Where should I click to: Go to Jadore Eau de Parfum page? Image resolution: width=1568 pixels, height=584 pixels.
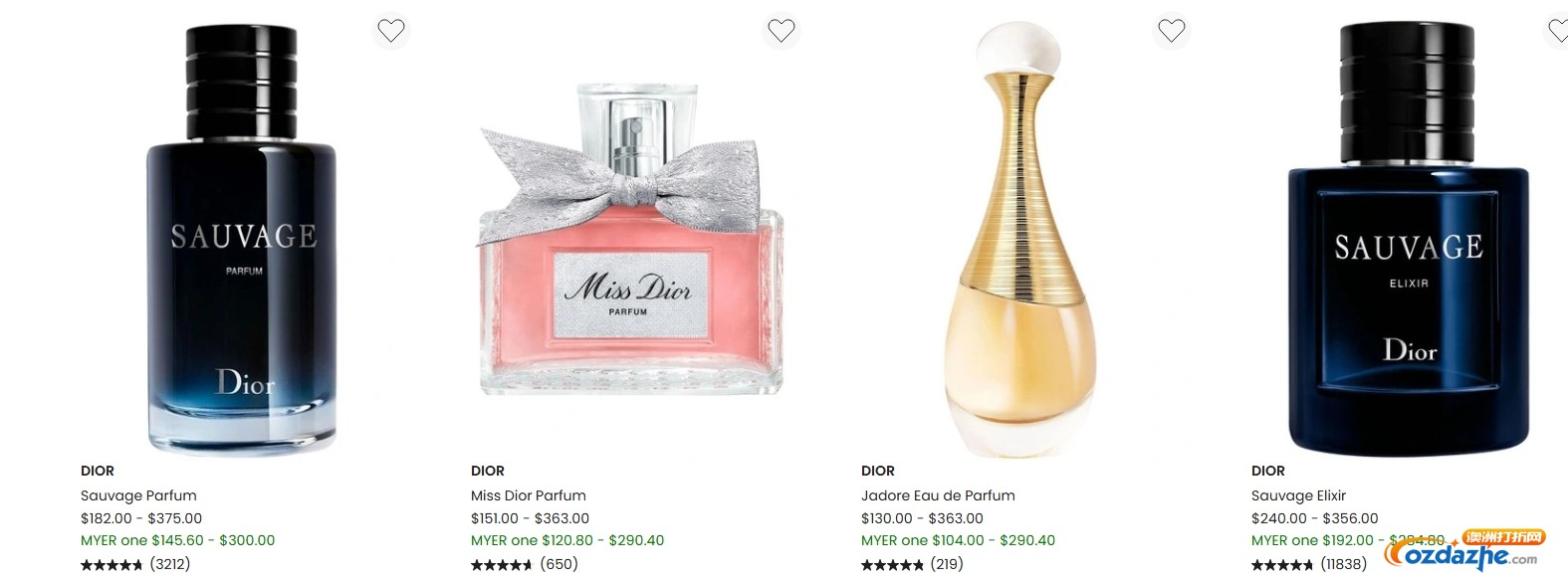coord(938,495)
